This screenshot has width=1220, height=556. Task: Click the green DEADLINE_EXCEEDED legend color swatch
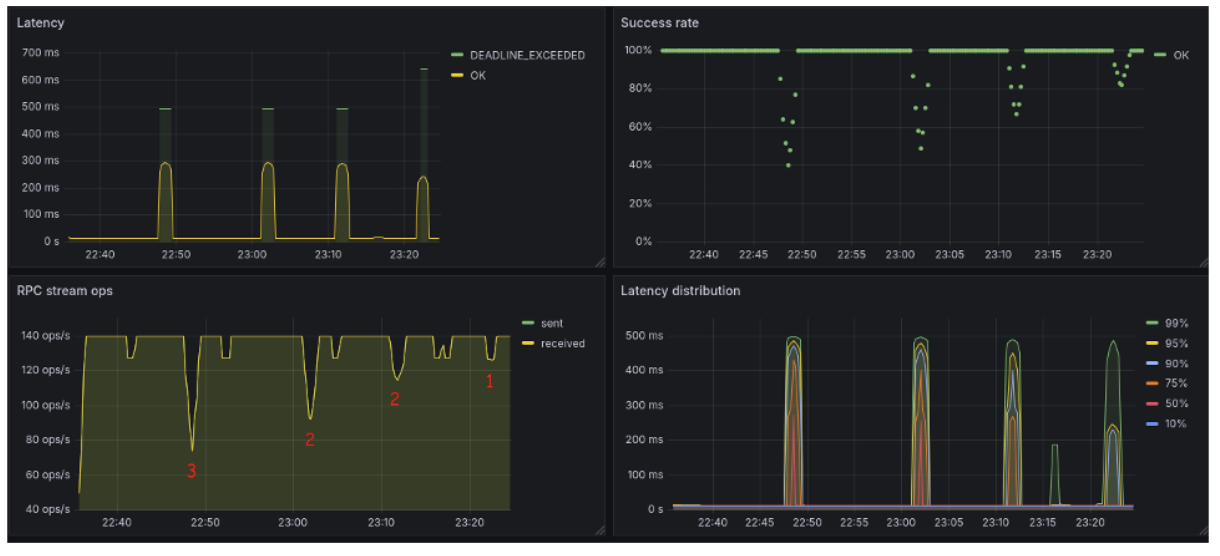coord(457,55)
